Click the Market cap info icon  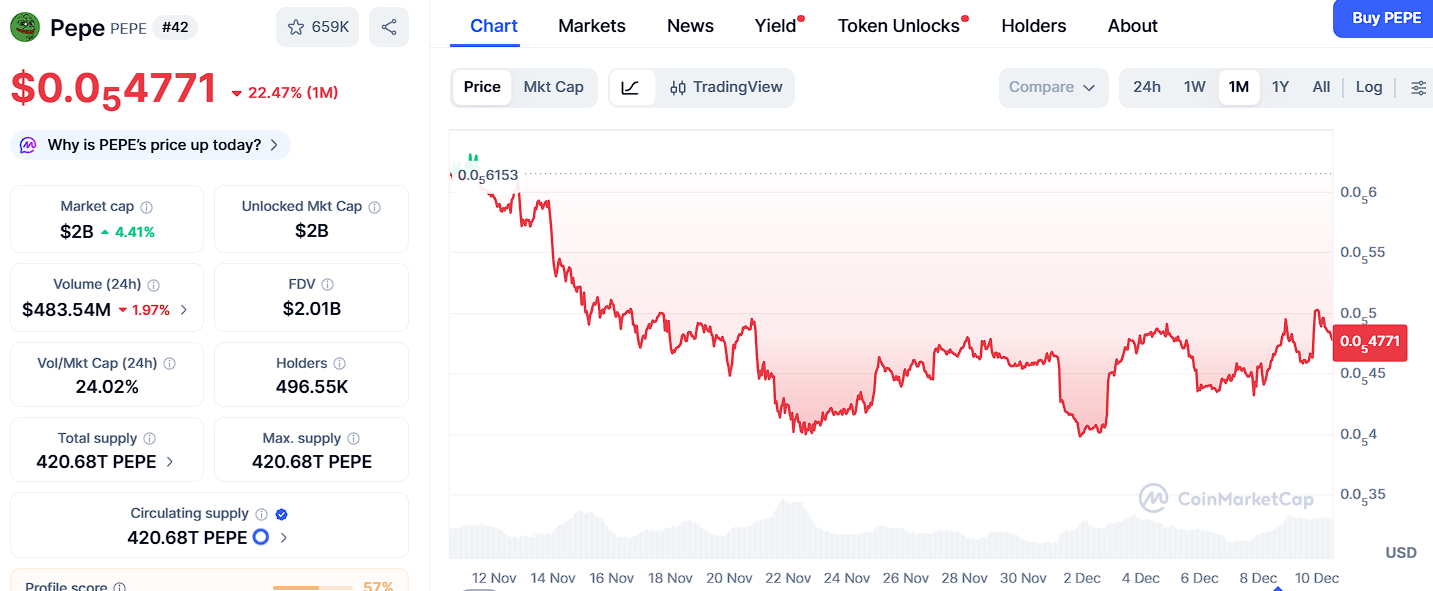pos(147,207)
